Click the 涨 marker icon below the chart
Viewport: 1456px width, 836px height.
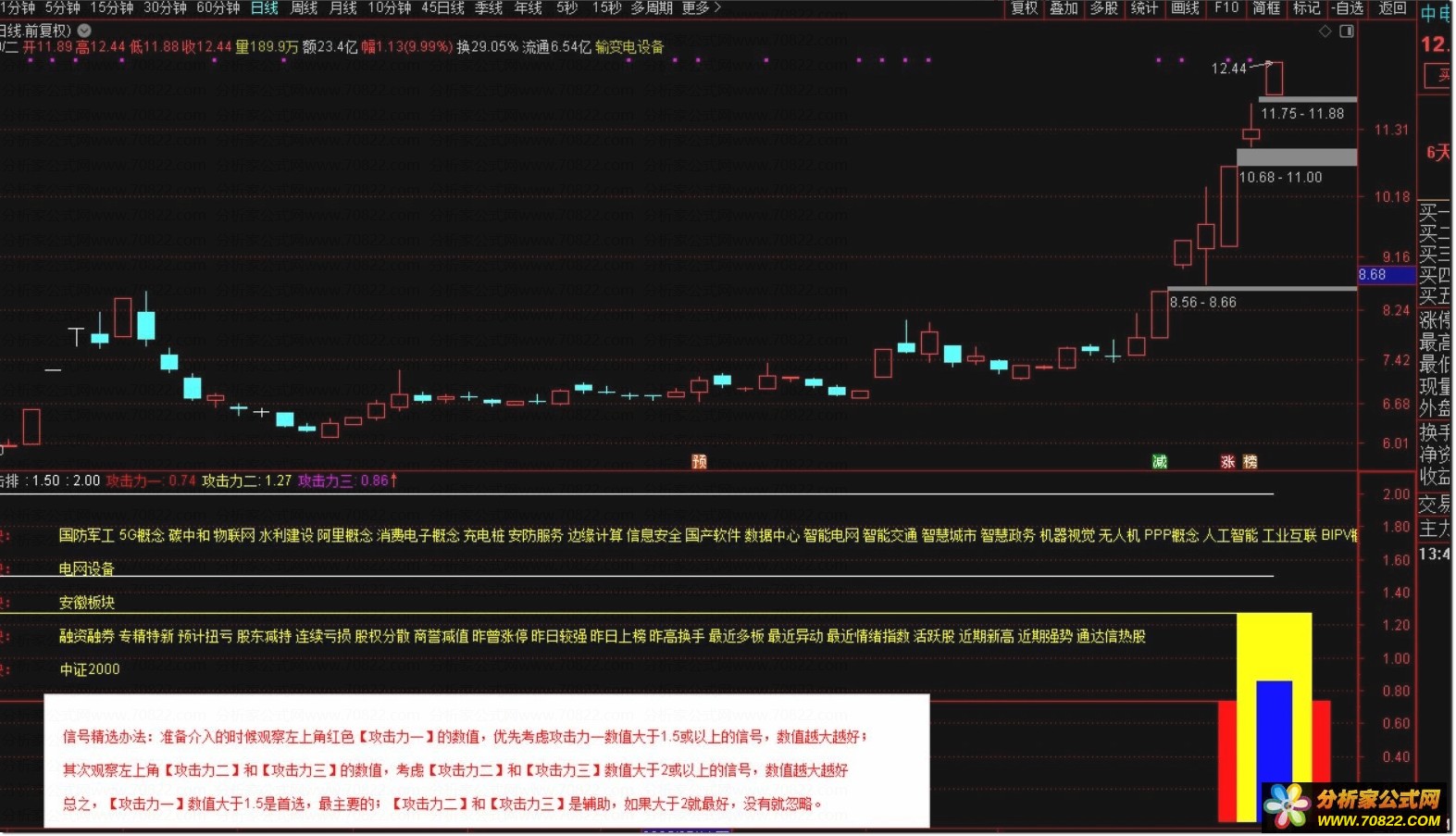pos(1227,461)
